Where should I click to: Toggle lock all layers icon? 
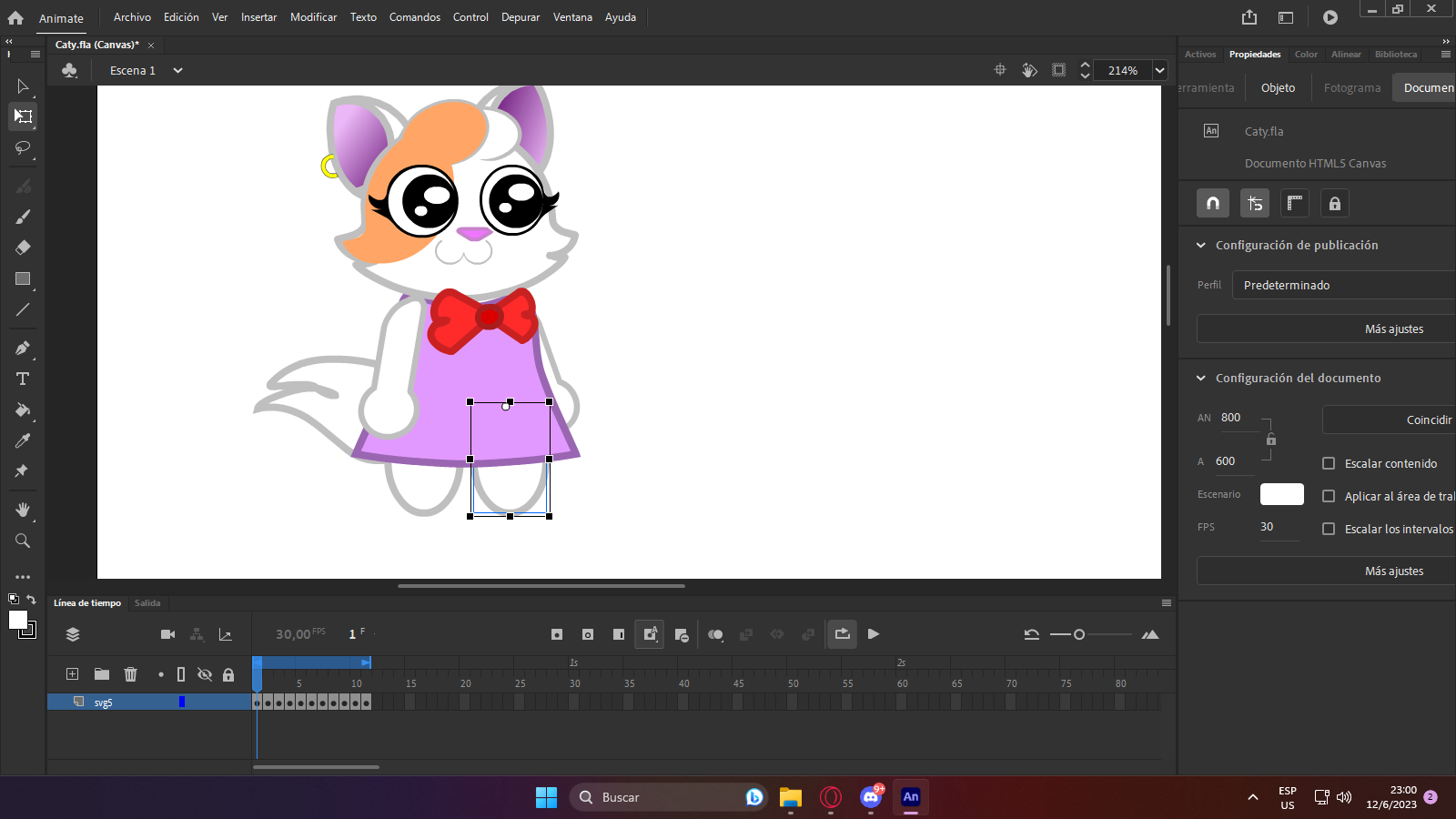pos(228,674)
